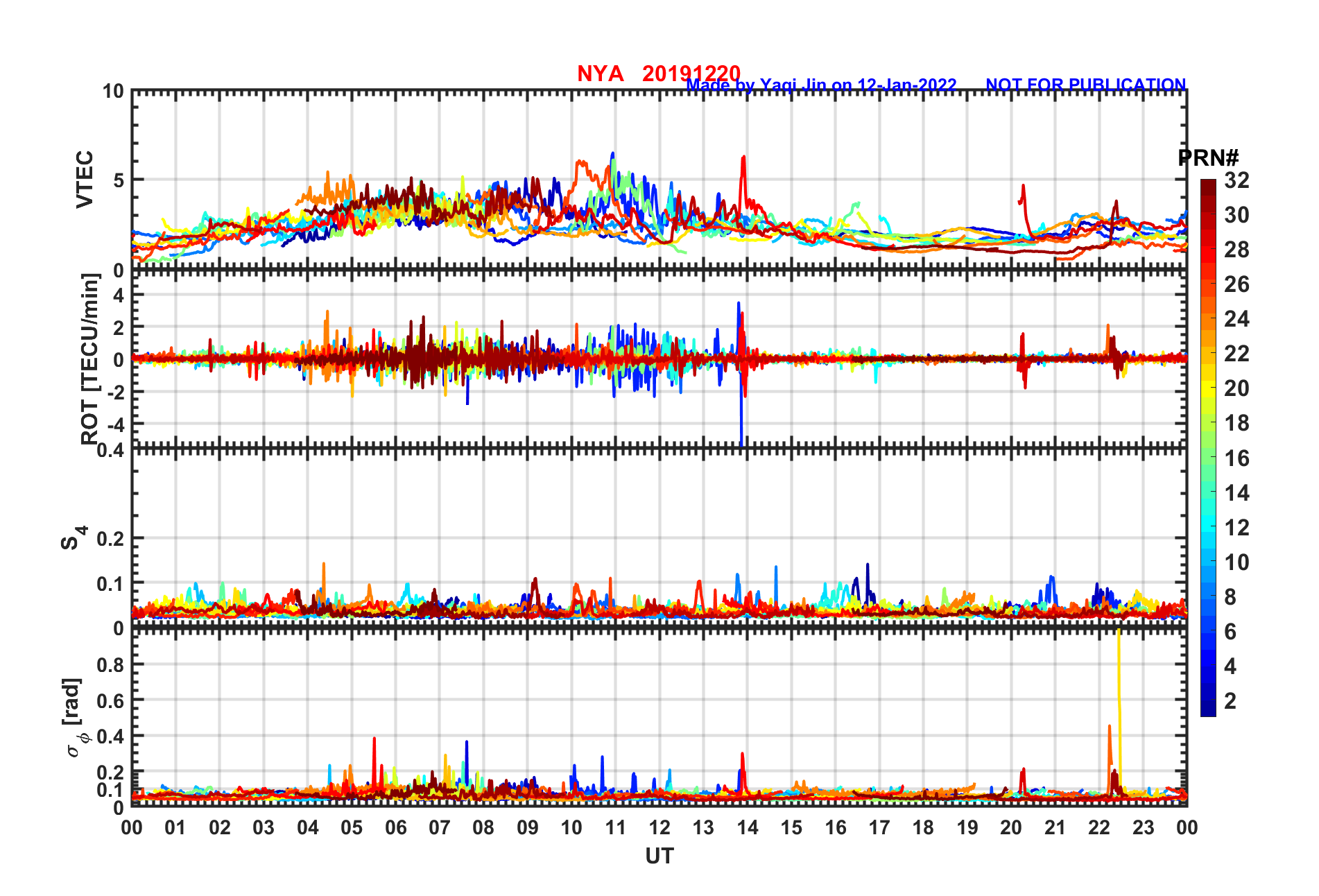Click the "04" UT tick label
The height and width of the screenshot is (896, 1319).
[308, 827]
